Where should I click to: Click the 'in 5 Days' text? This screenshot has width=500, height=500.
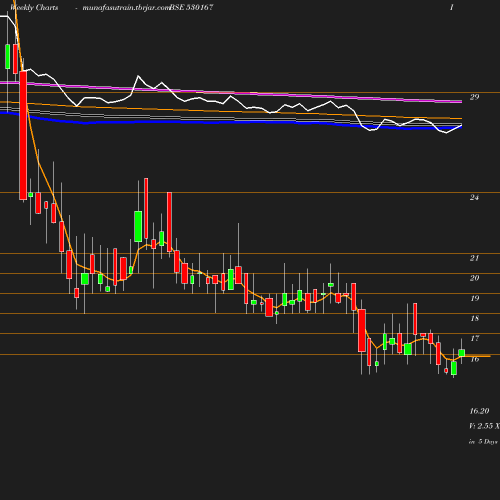[483, 442]
